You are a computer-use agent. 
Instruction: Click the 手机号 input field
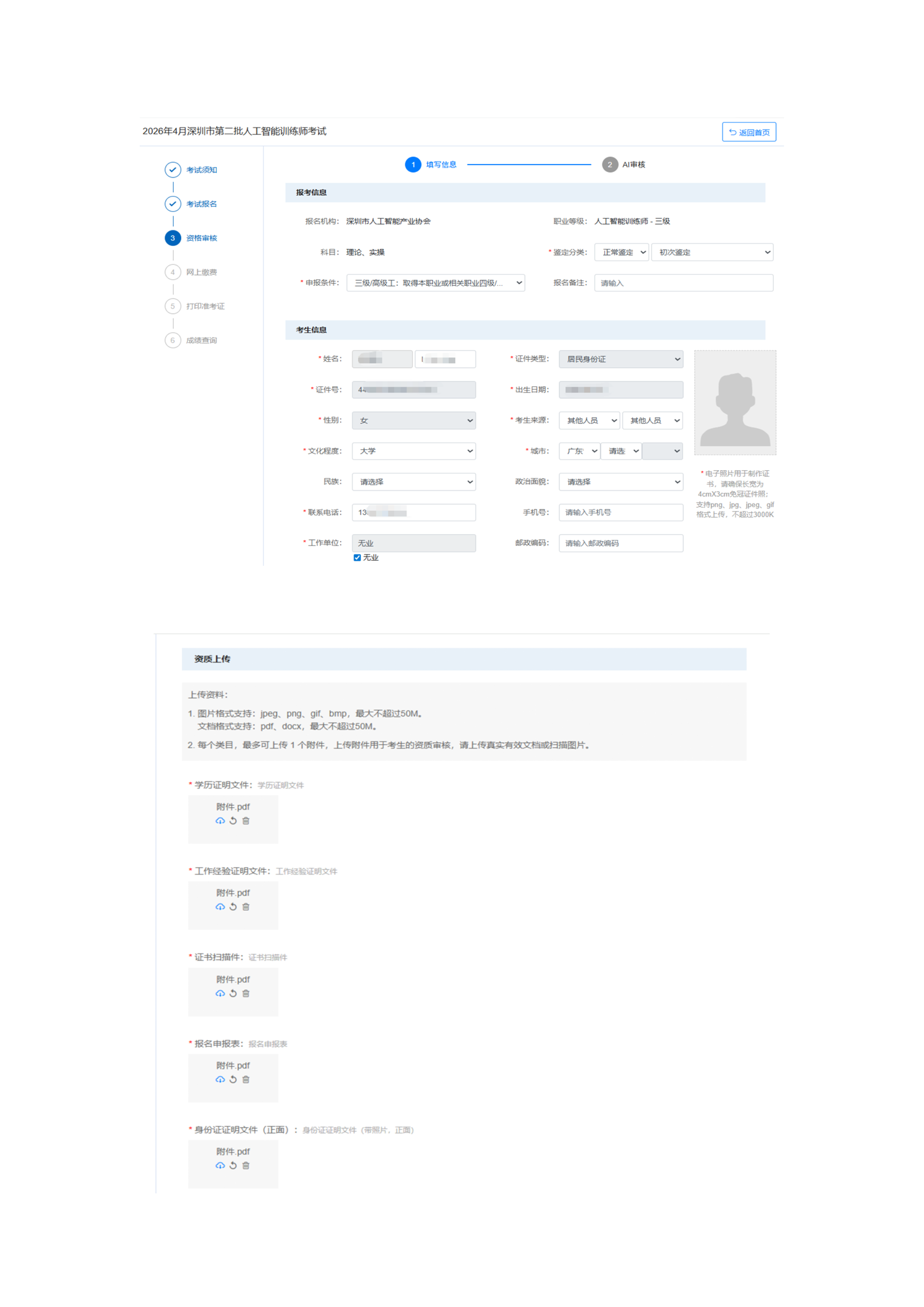pos(621,513)
